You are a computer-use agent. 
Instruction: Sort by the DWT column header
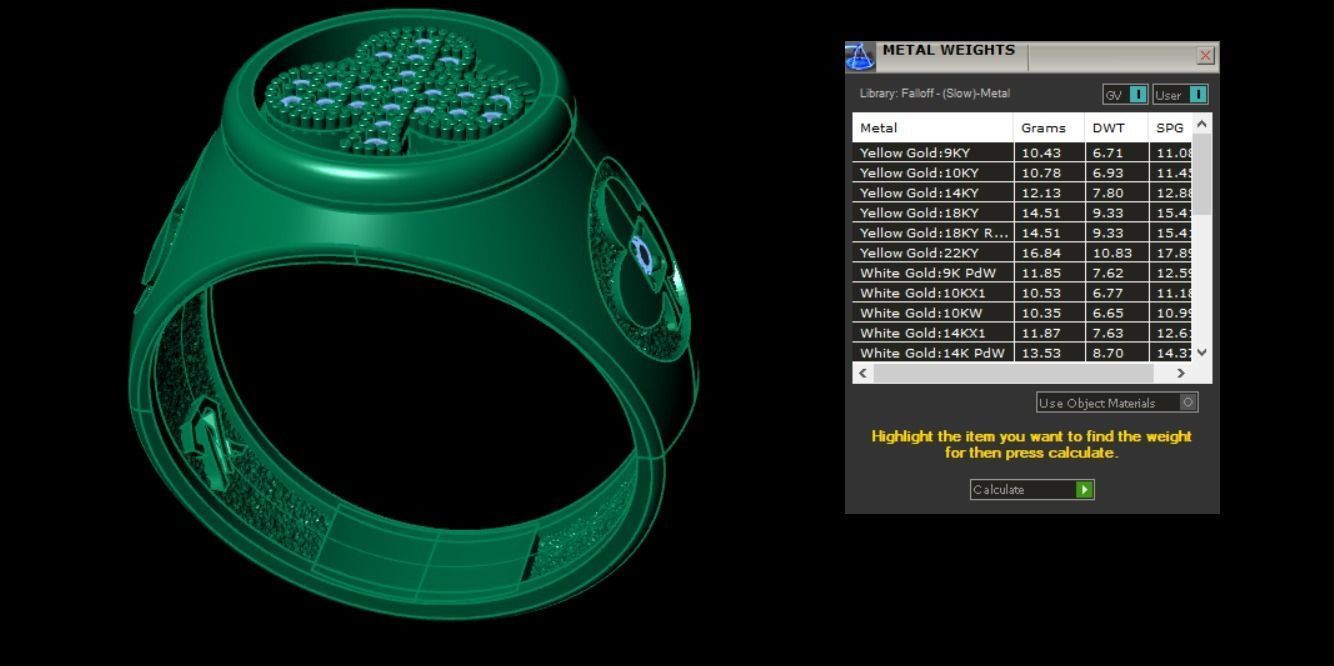tap(1116, 128)
